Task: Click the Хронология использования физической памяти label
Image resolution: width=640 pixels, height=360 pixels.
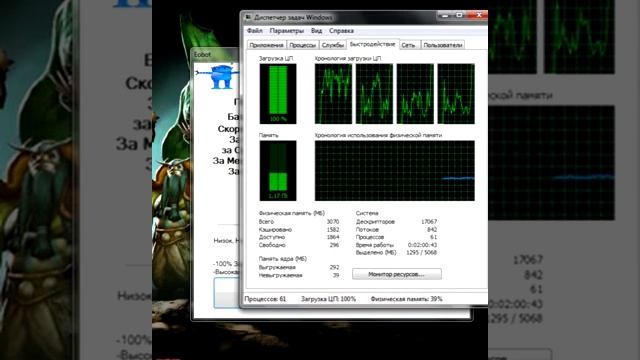Action: tap(378, 135)
